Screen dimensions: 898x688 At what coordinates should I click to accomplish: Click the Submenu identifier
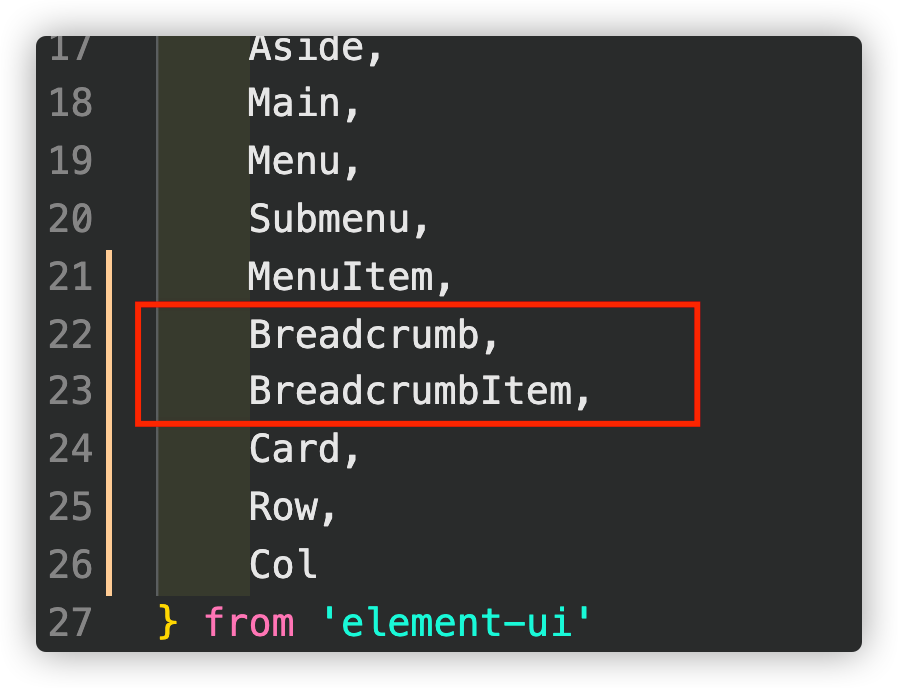pyautogui.click(x=329, y=218)
